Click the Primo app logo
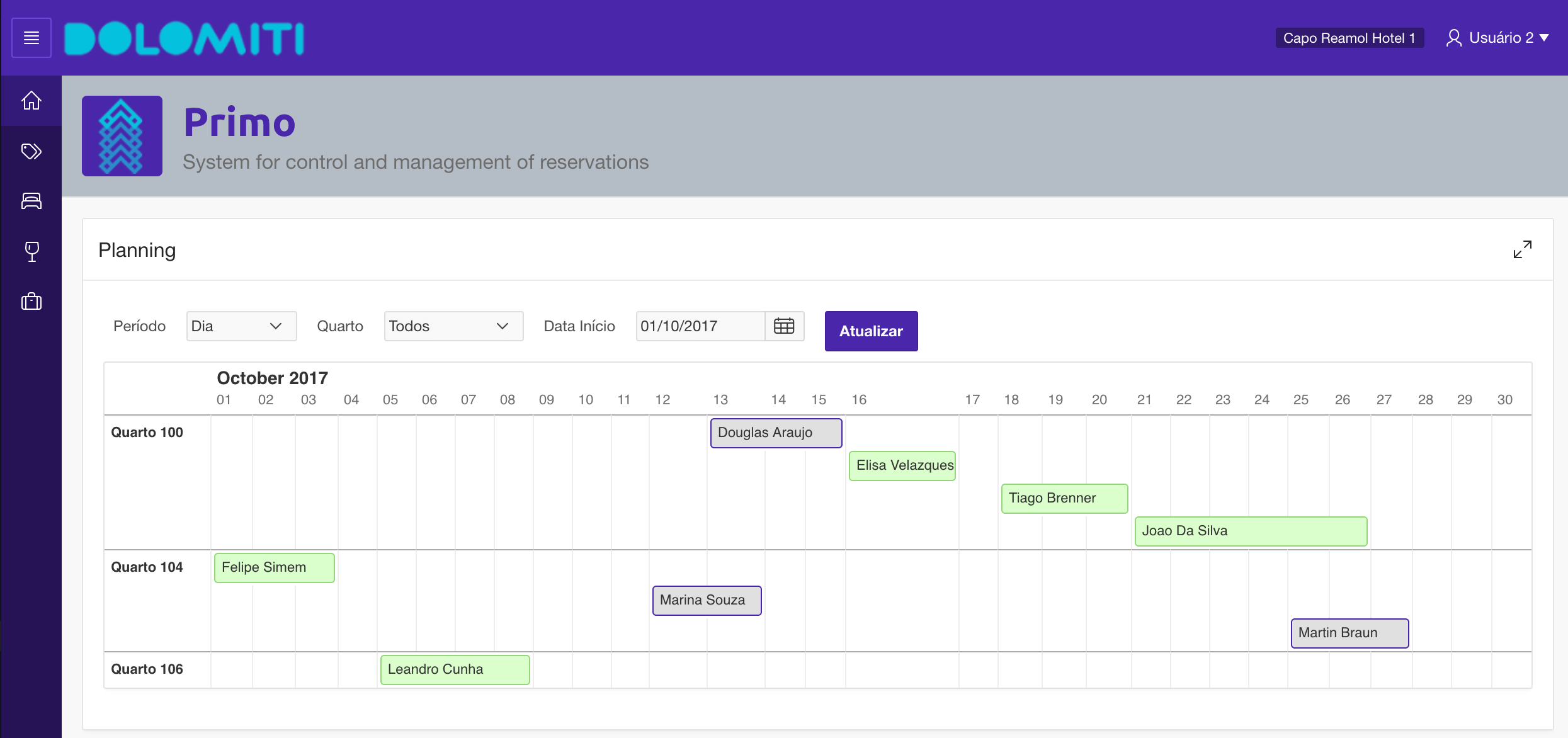 pyautogui.click(x=122, y=136)
